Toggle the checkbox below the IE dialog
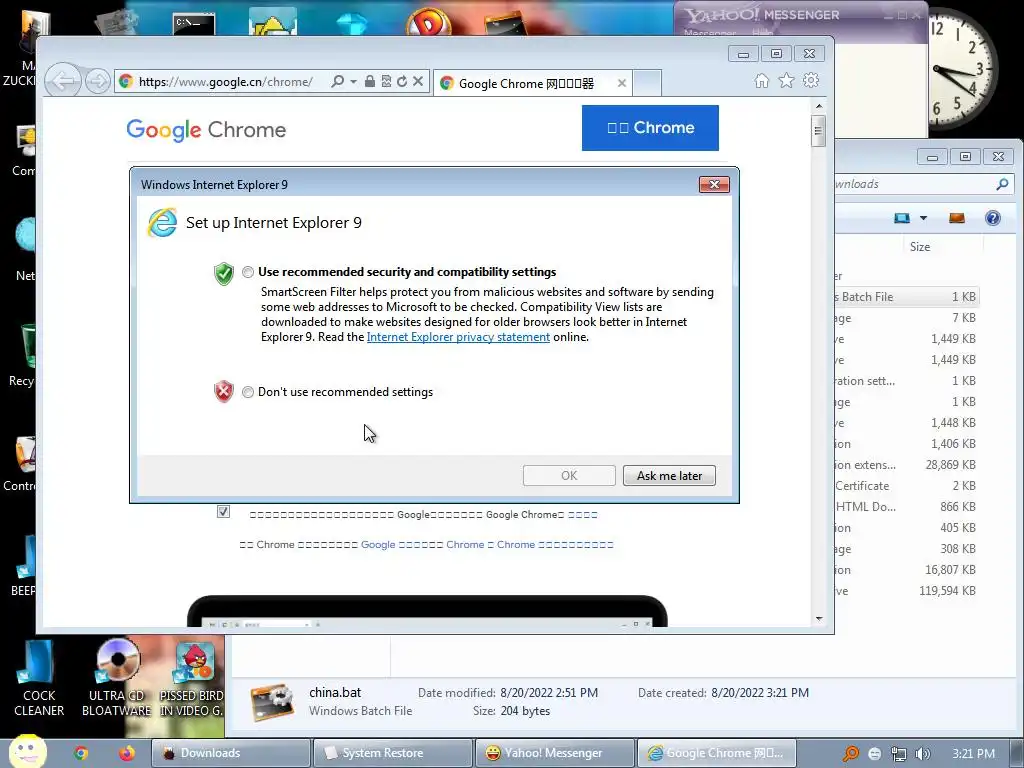The height and width of the screenshot is (768, 1024). click(223, 511)
